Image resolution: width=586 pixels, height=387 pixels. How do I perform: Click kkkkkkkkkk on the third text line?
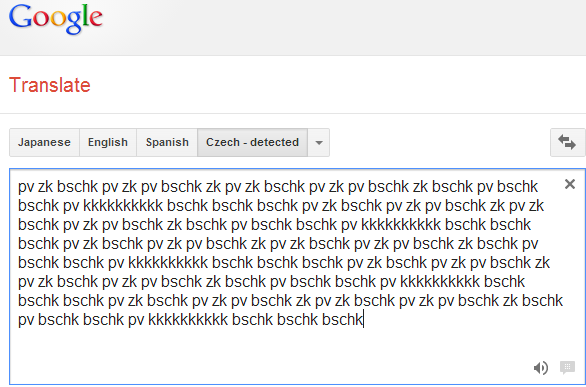[401, 225]
